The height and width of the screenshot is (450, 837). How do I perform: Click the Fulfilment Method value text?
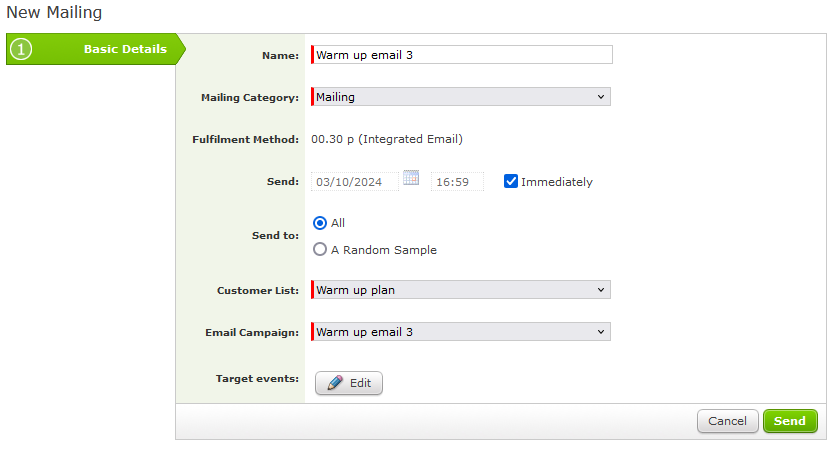point(386,139)
